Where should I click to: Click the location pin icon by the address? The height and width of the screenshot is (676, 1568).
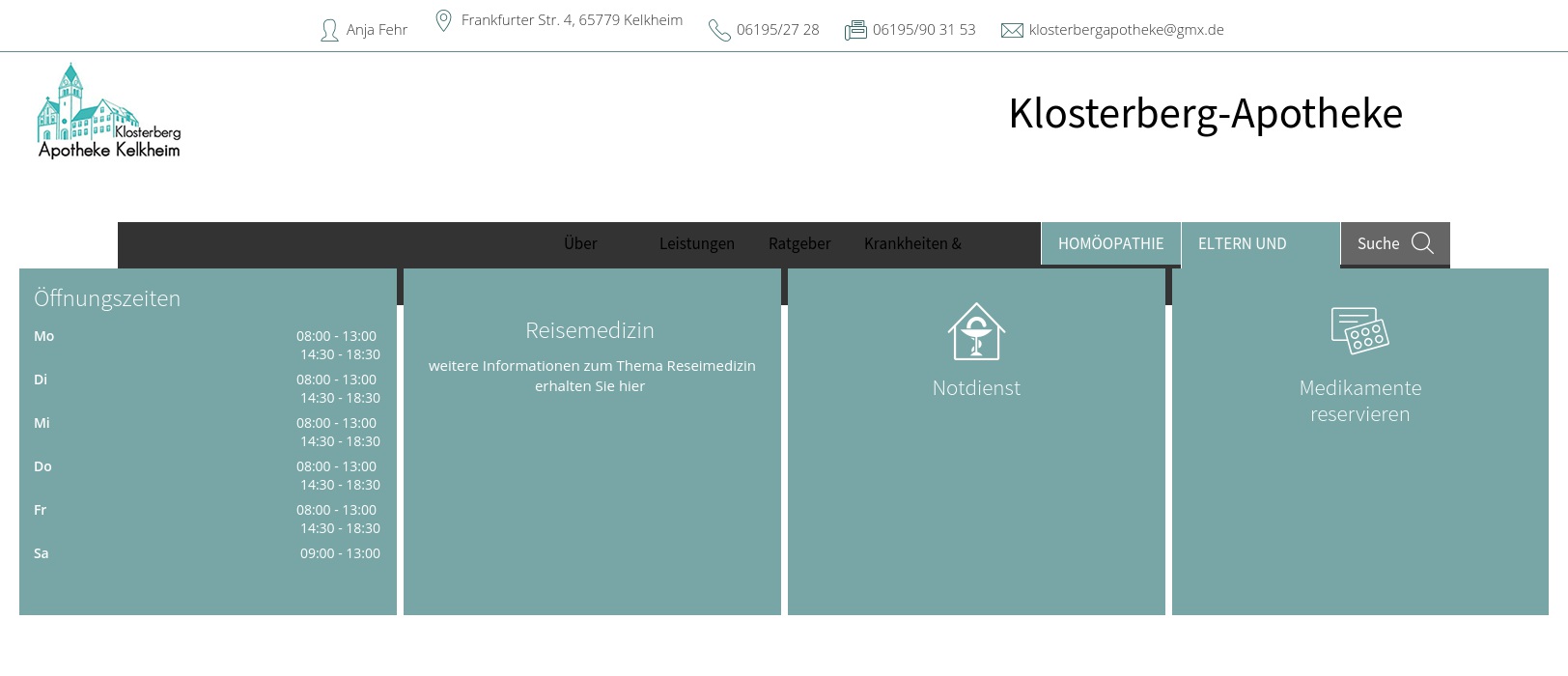(443, 20)
